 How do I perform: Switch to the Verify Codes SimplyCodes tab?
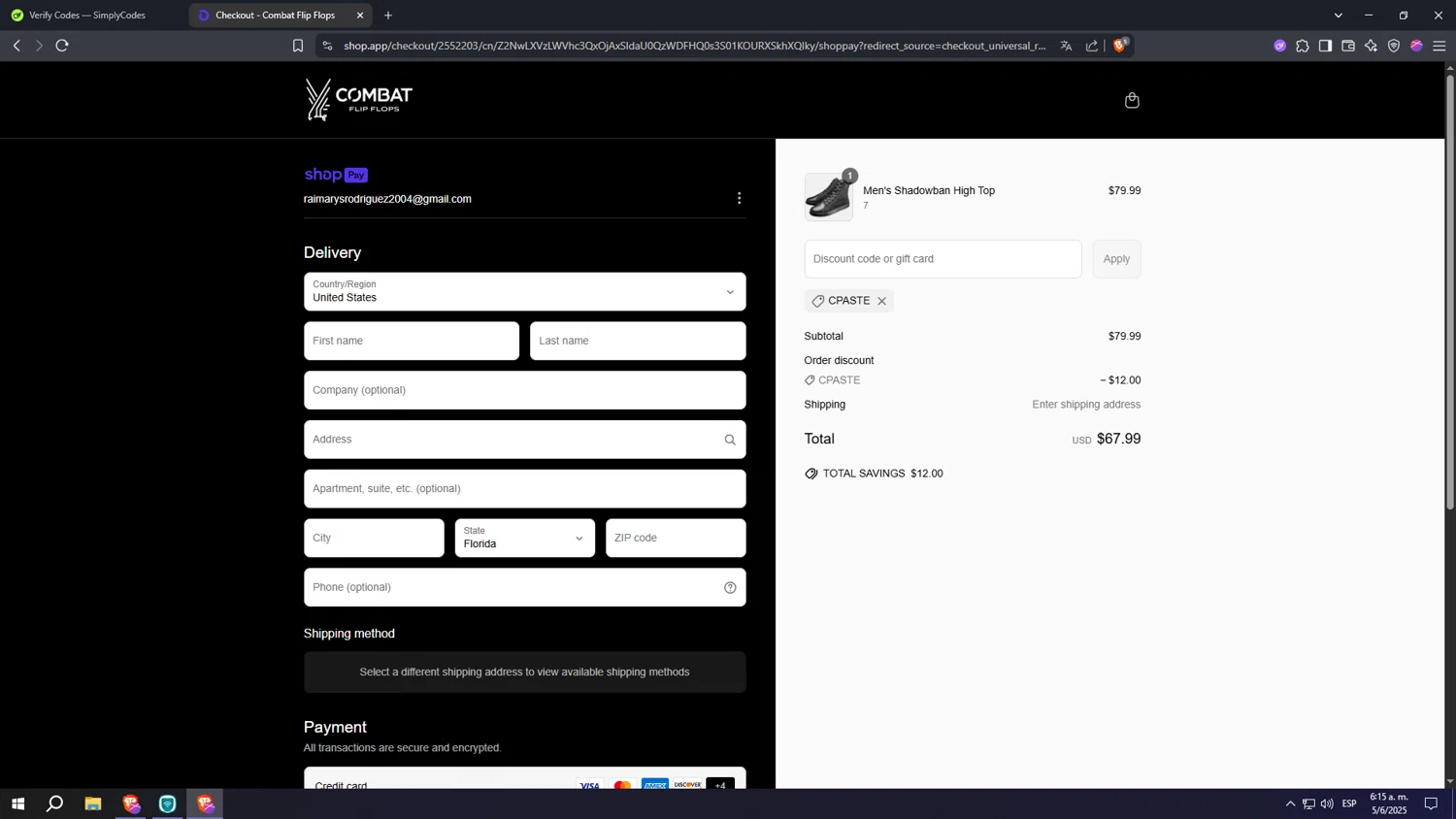[88, 16]
